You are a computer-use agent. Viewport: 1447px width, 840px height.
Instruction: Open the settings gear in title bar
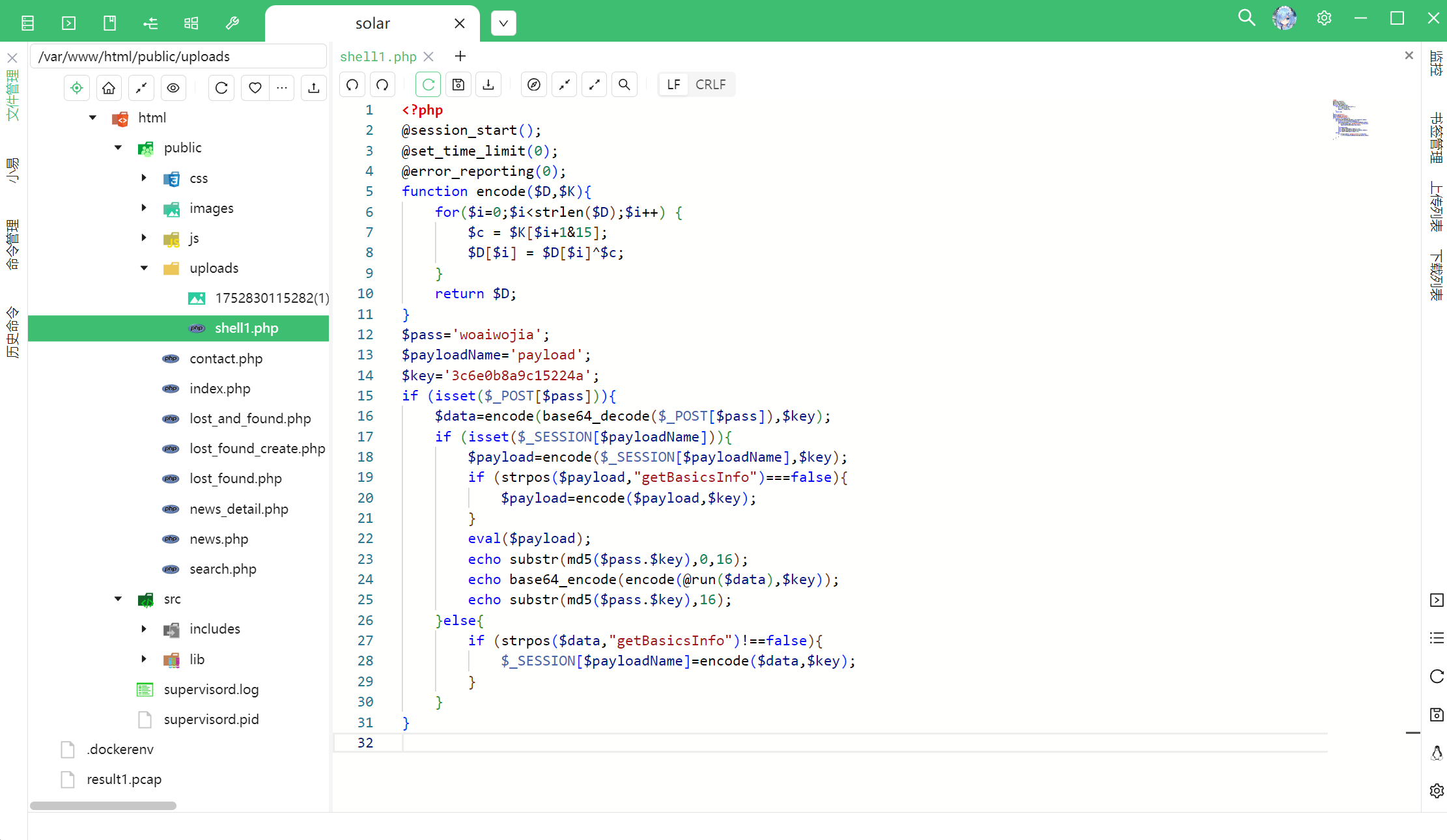coord(1324,18)
